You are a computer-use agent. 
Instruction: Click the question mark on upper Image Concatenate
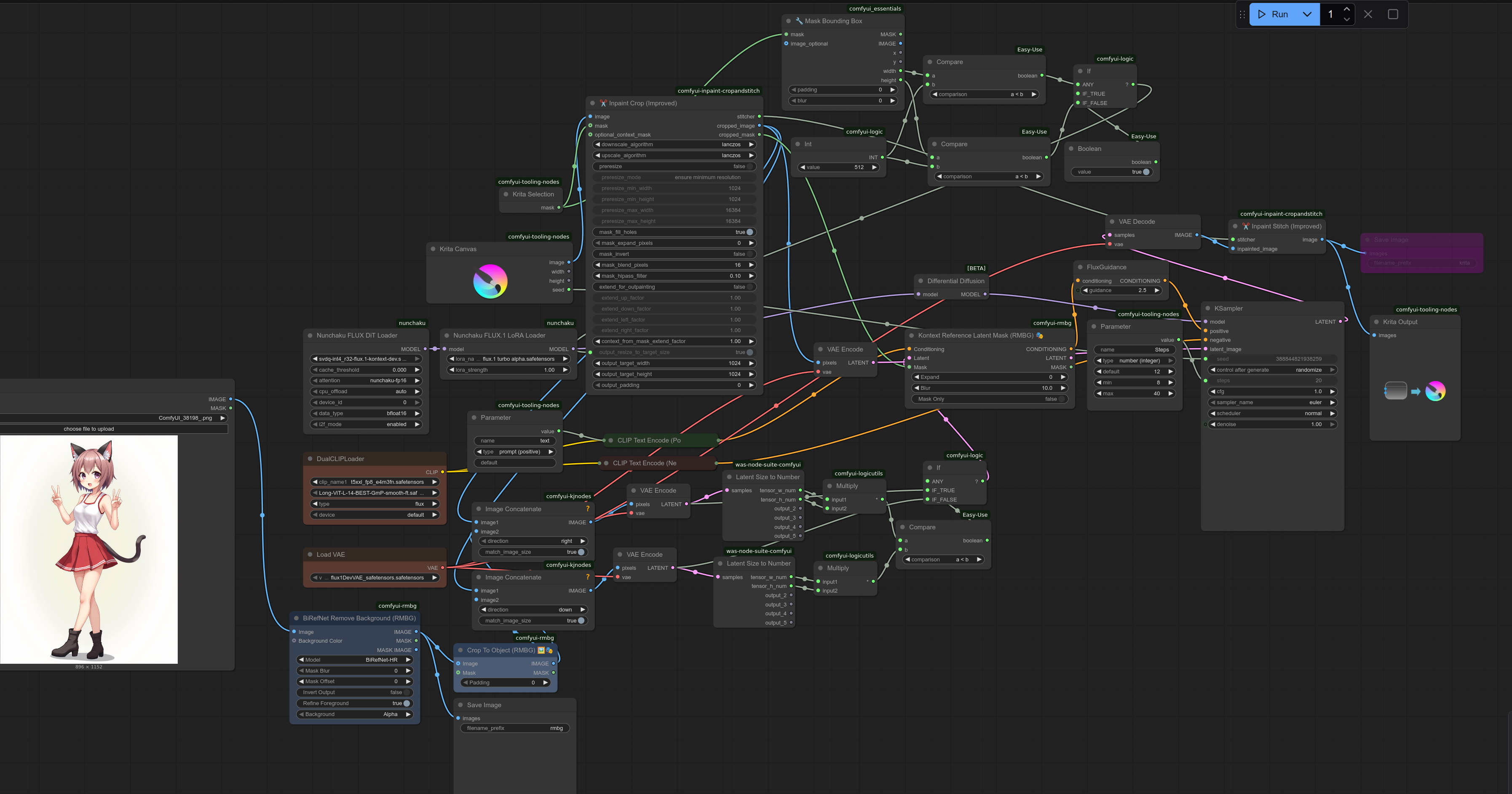pyautogui.click(x=588, y=509)
